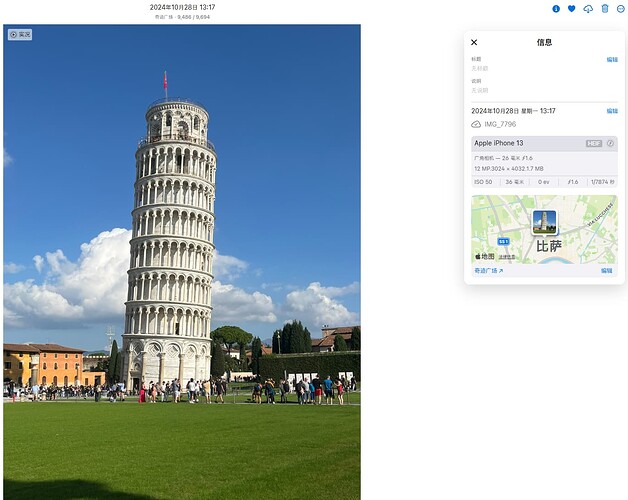Click the 1/7874 秒 shutter speed value

603,182
